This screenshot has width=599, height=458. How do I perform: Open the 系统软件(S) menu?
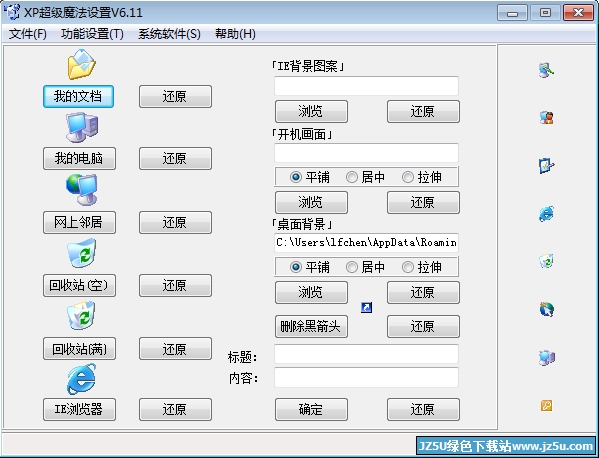[x=169, y=34]
